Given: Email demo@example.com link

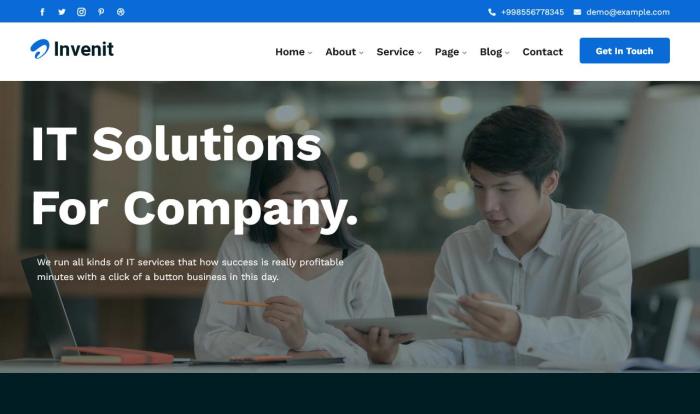Looking at the screenshot, I should (628, 12).
